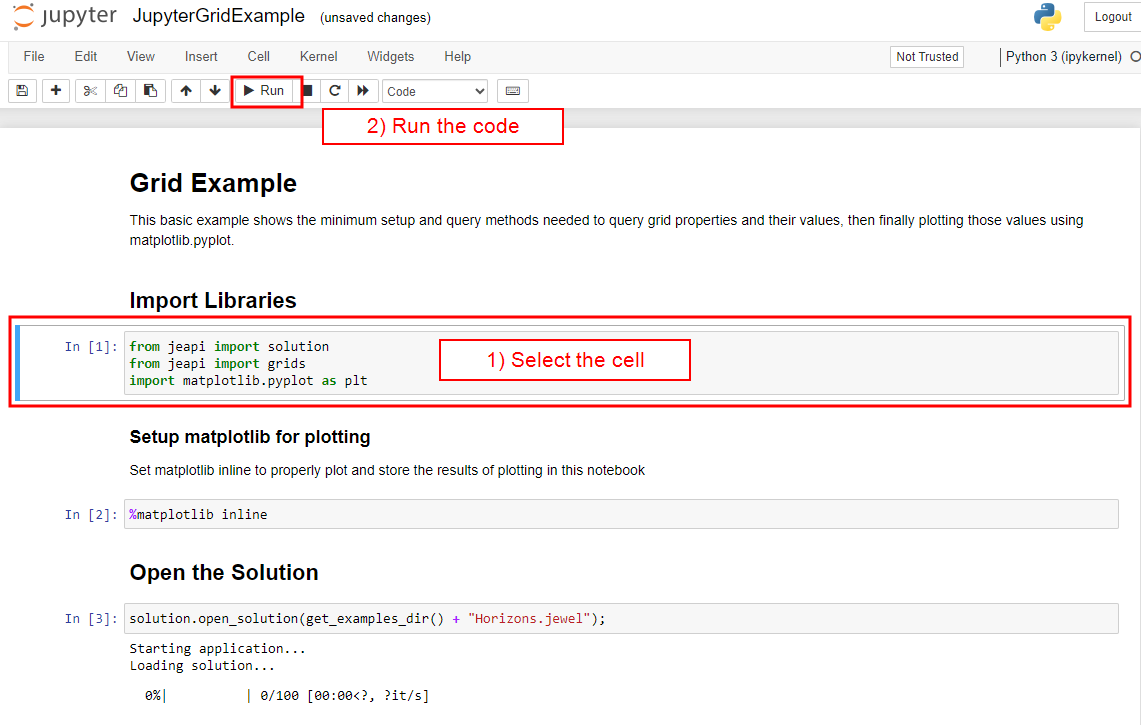Cut selected cells with scissors icon
The width and height of the screenshot is (1141, 725).
tap(90, 91)
